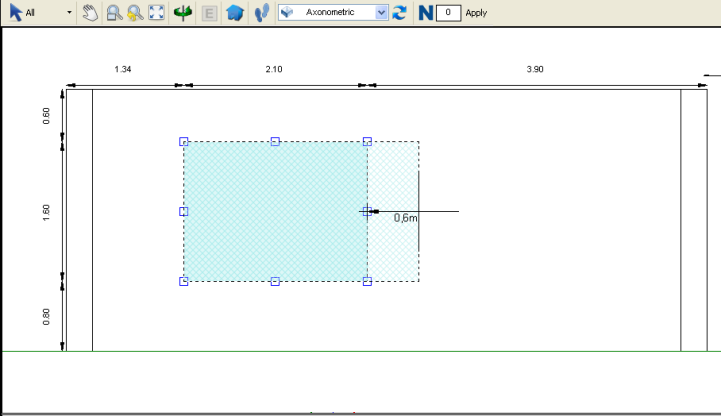The image size is (721, 416).
Task: Click the north angle input field
Action: click(448, 12)
